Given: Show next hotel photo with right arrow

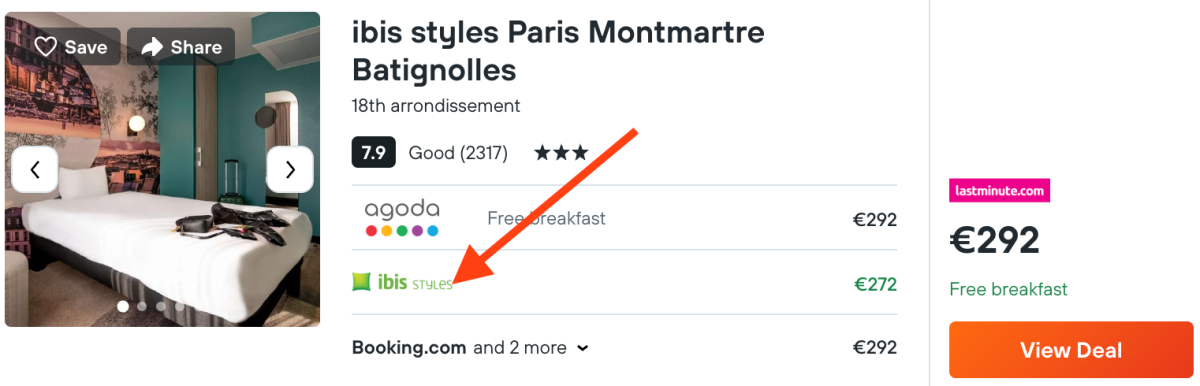Looking at the screenshot, I should pos(290,169).
